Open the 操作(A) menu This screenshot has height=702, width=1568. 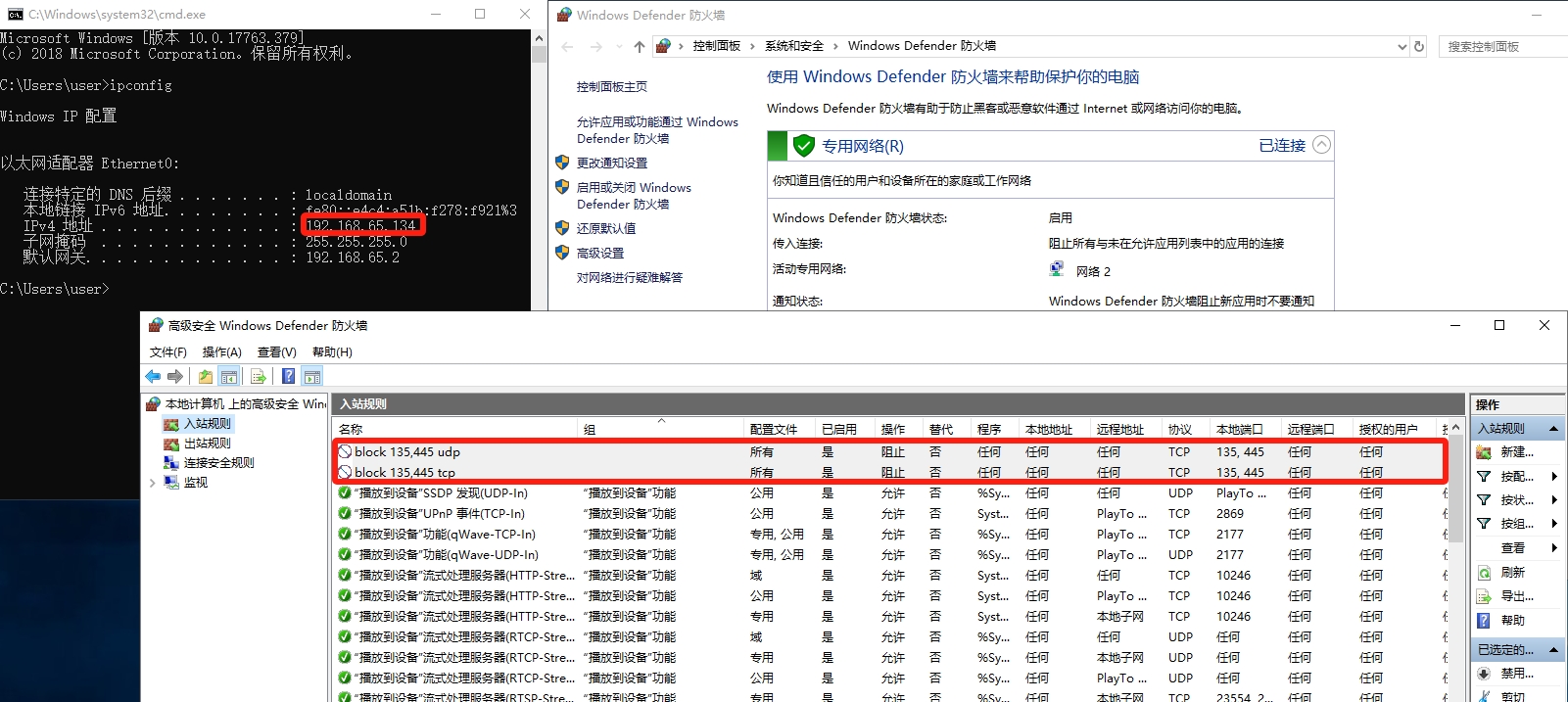coord(221,352)
